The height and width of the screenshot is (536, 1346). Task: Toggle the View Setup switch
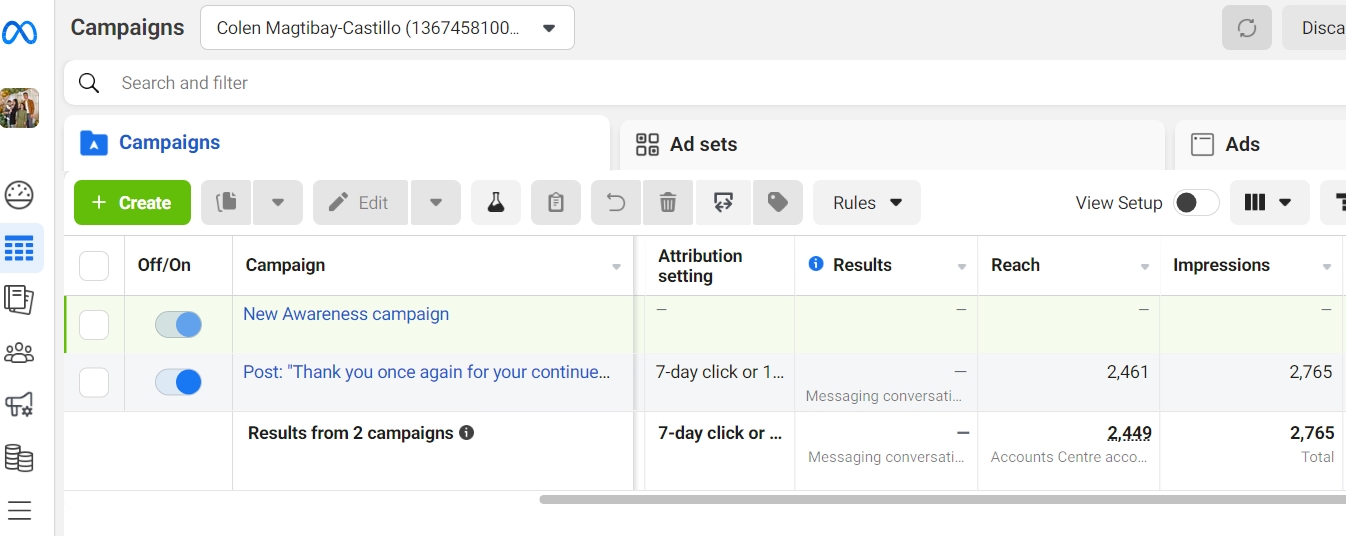(x=1196, y=203)
